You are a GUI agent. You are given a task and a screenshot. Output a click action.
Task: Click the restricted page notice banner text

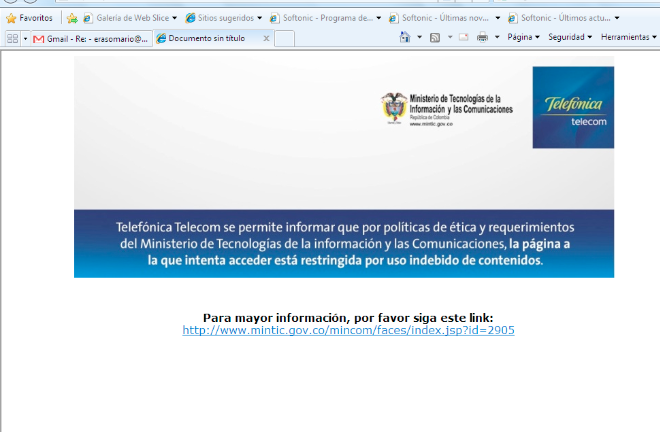tap(345, 244)
